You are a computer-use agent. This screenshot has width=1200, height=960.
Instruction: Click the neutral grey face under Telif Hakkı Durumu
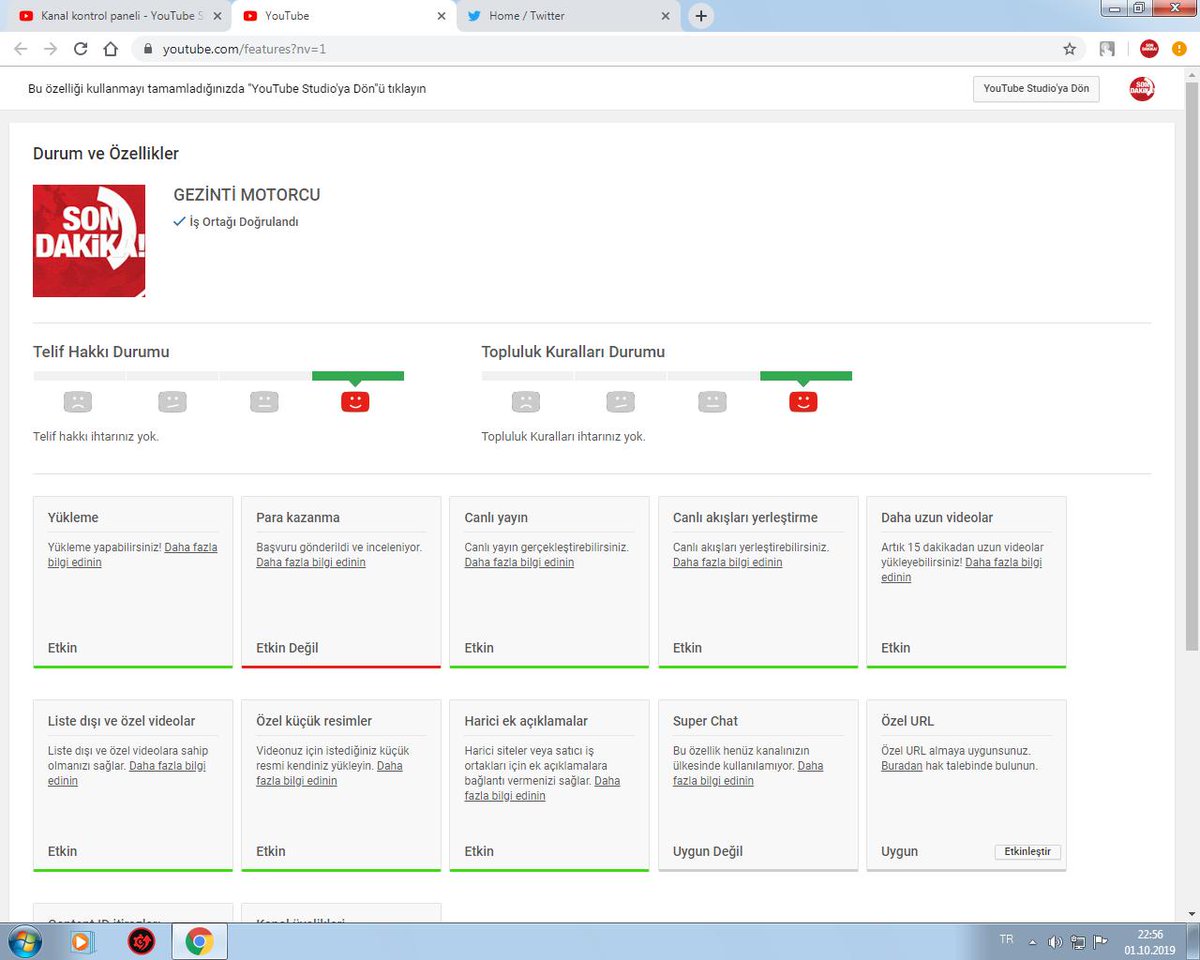264,402
